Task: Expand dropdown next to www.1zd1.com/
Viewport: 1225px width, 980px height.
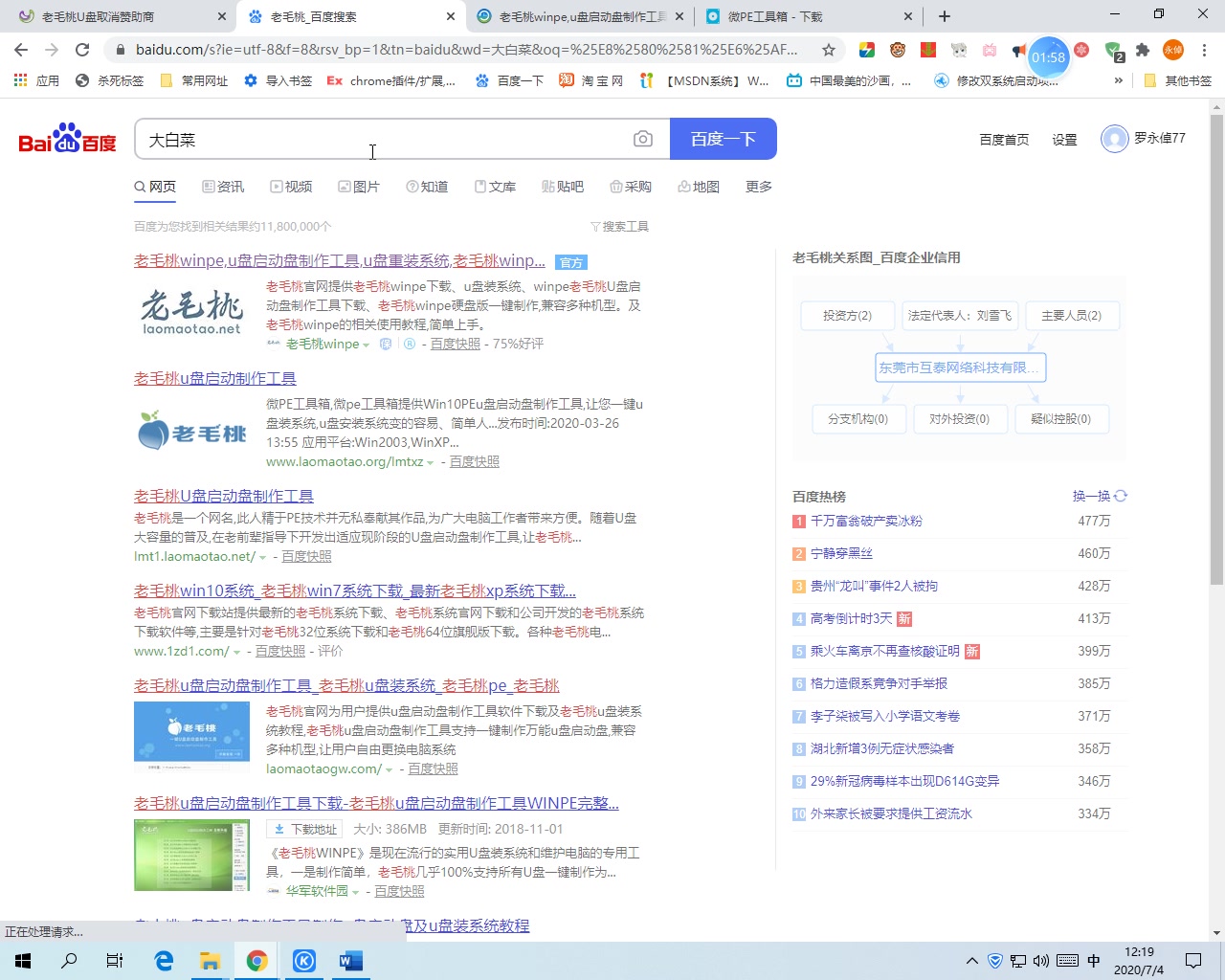Action: [x=236, y=652]
